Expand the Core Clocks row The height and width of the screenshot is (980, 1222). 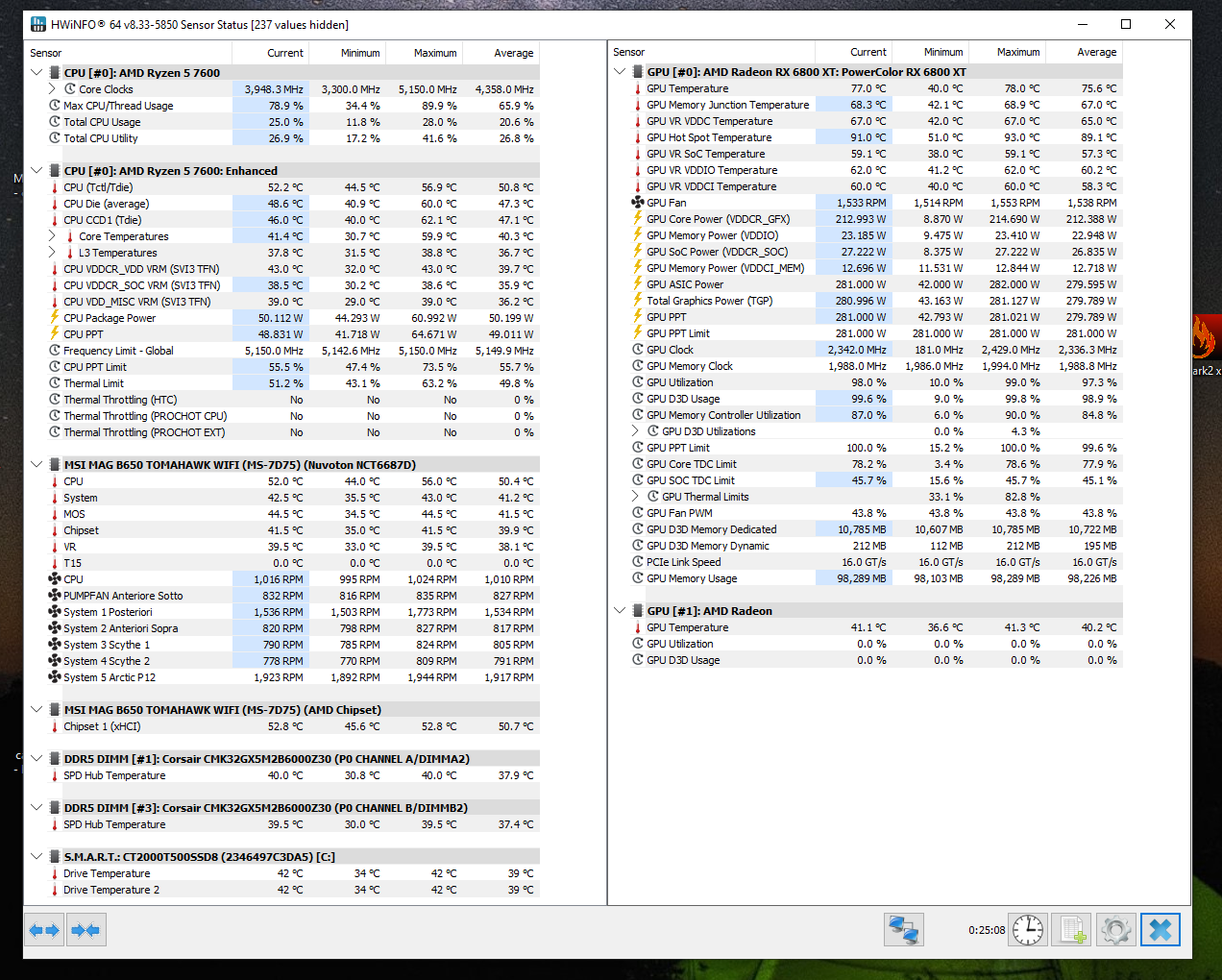52,88
